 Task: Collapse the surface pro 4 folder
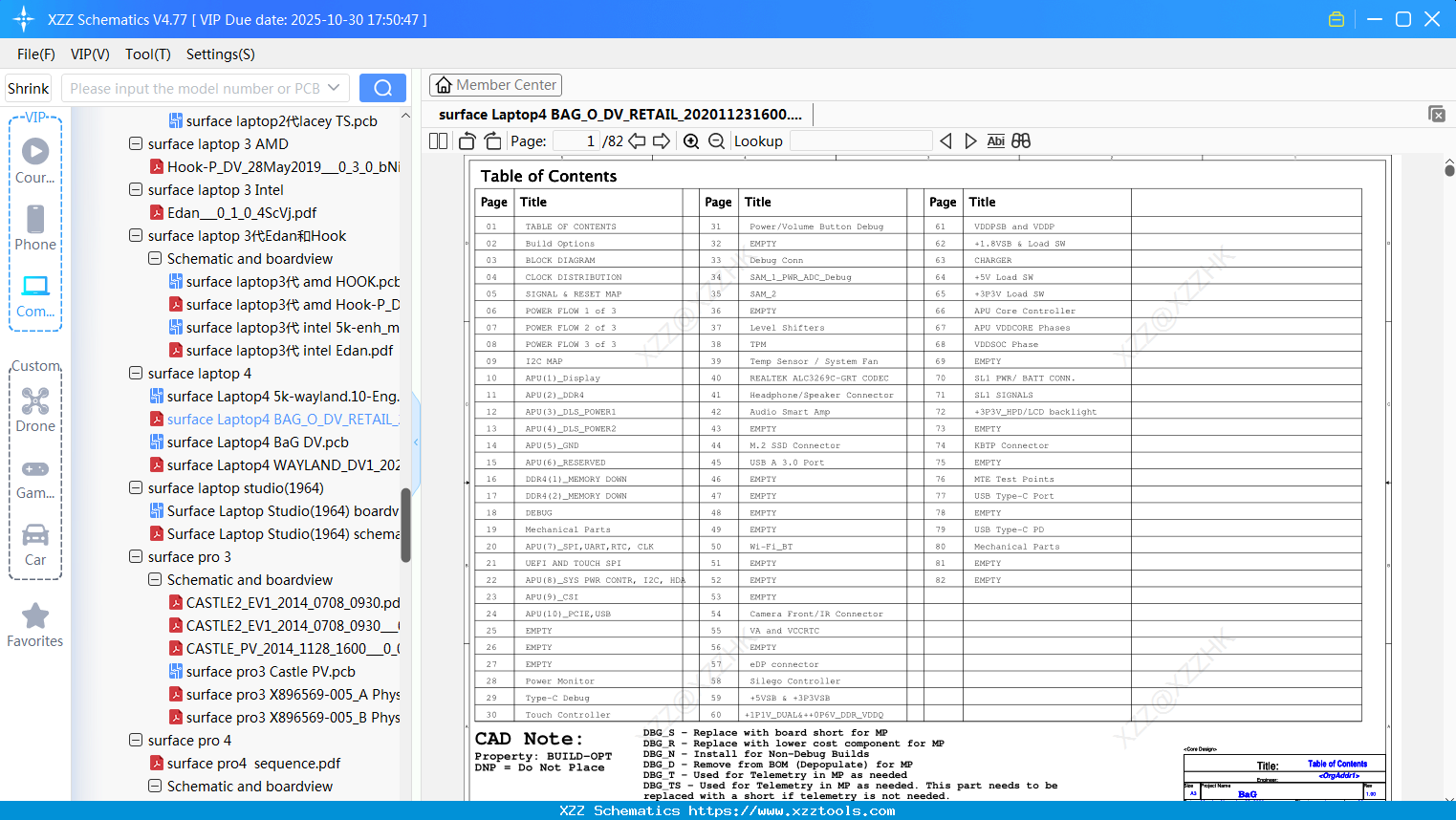136,741
